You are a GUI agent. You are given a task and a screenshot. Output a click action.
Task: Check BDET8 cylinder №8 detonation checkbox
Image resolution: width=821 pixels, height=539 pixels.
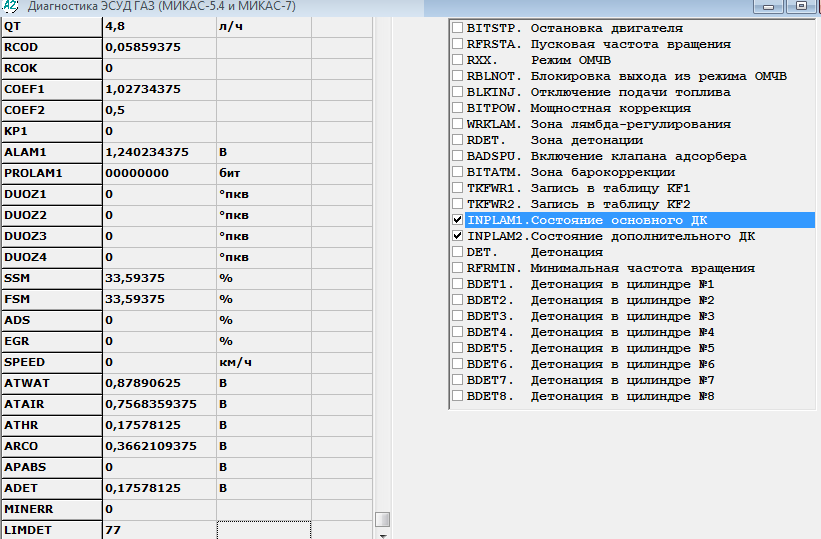[x=458, y=395]
